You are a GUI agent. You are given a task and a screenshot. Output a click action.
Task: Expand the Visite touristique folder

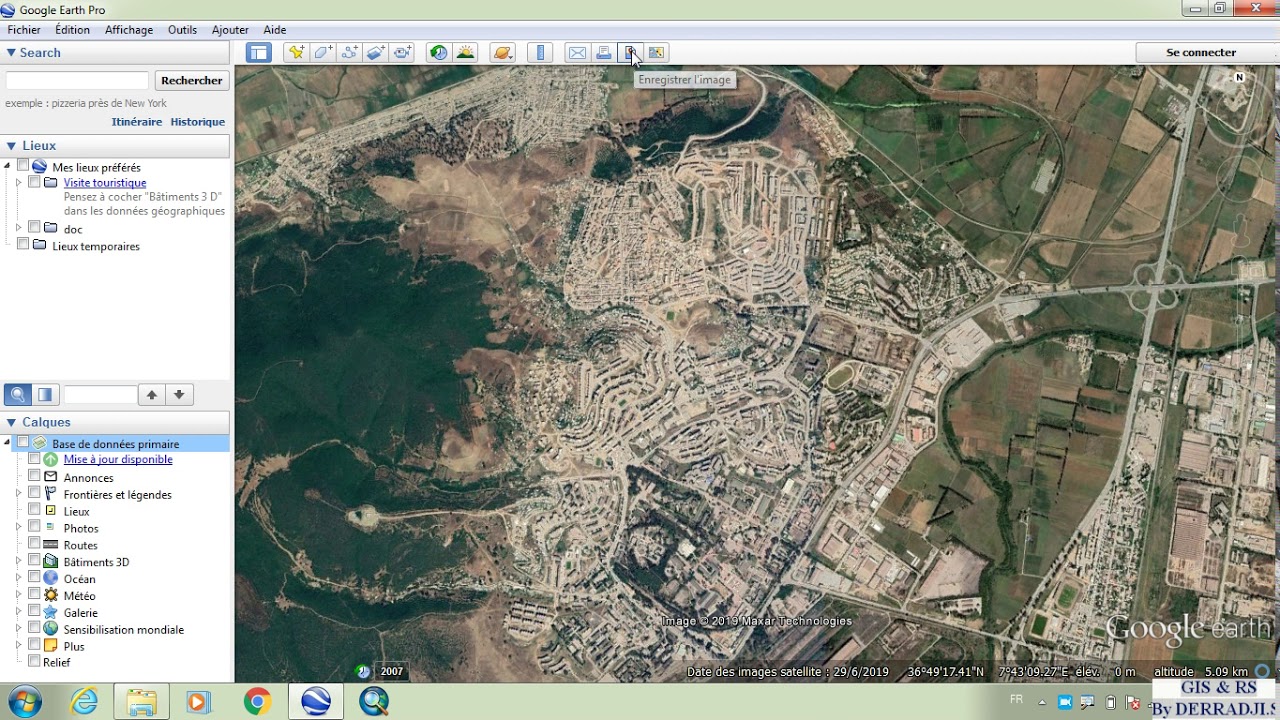18,182
